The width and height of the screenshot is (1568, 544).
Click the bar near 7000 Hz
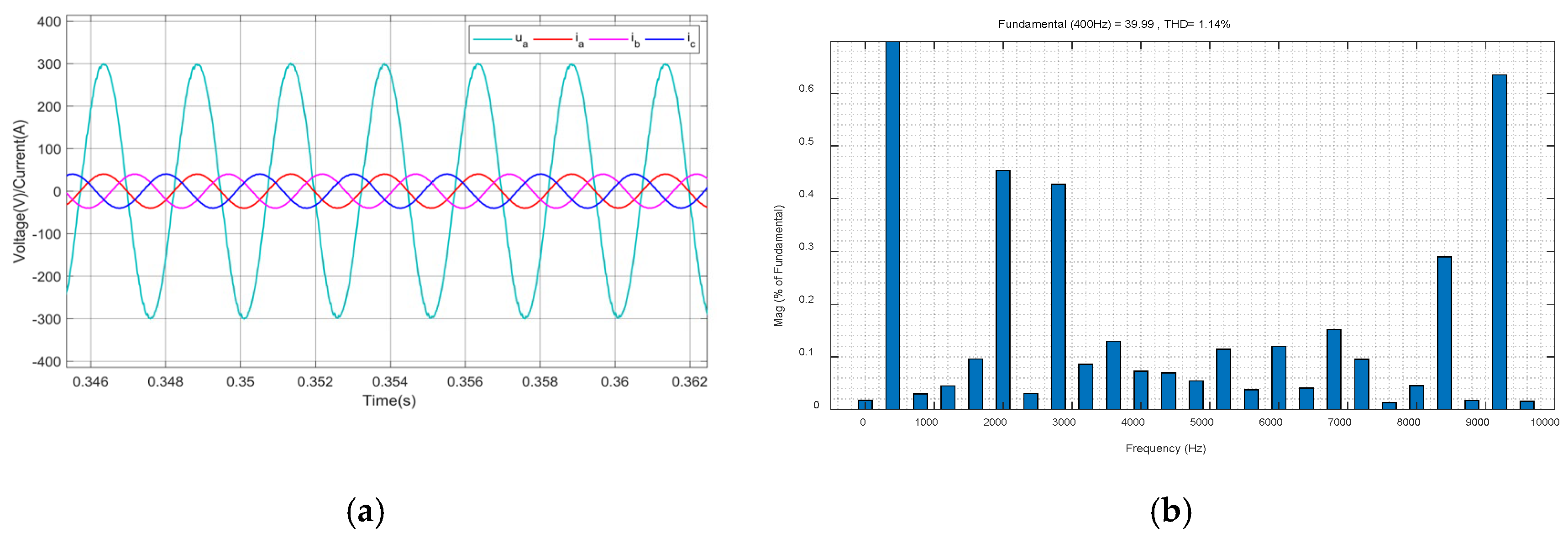[x=1334, y=369]
